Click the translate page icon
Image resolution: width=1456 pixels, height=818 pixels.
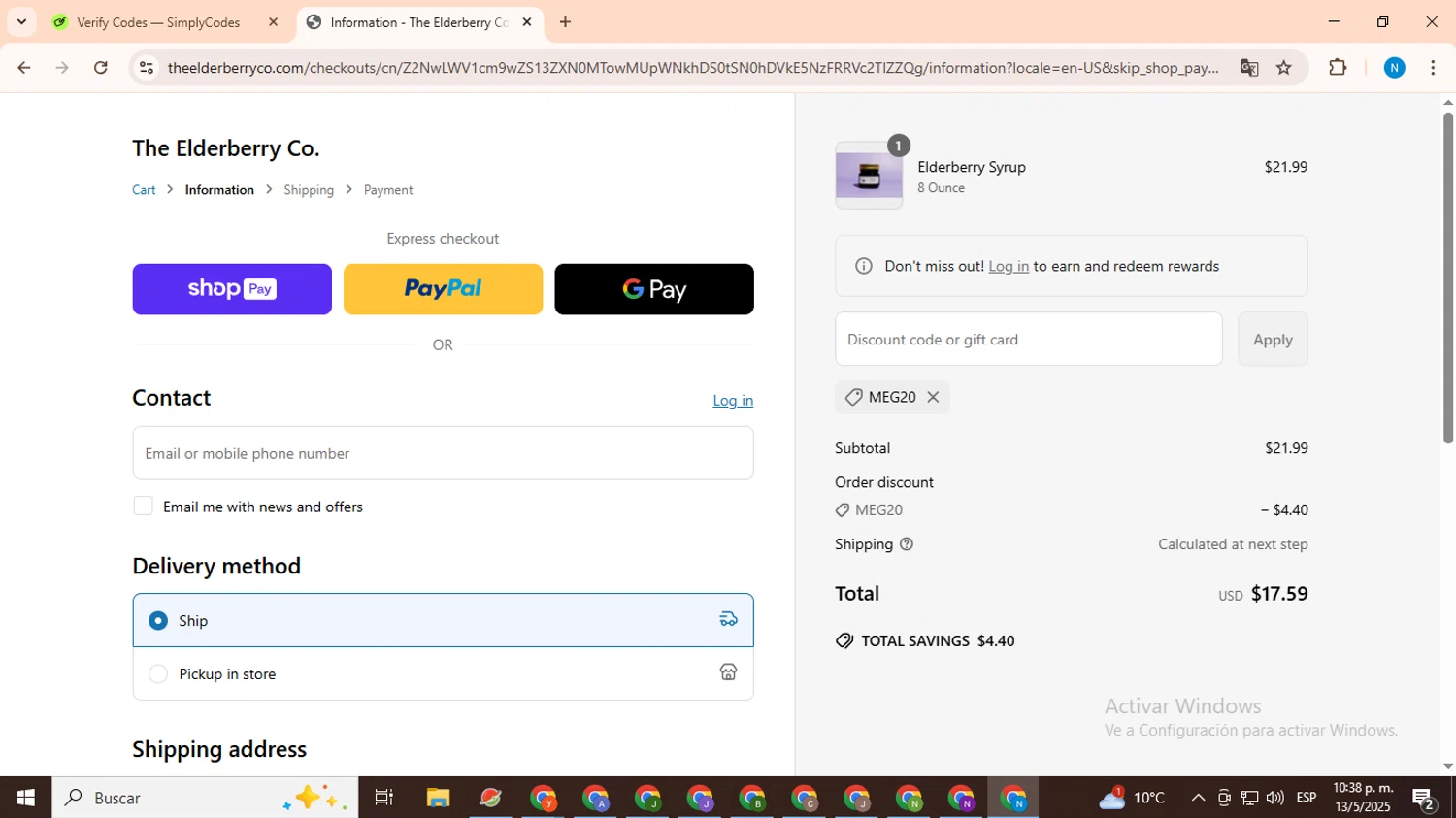(1249, 68)
